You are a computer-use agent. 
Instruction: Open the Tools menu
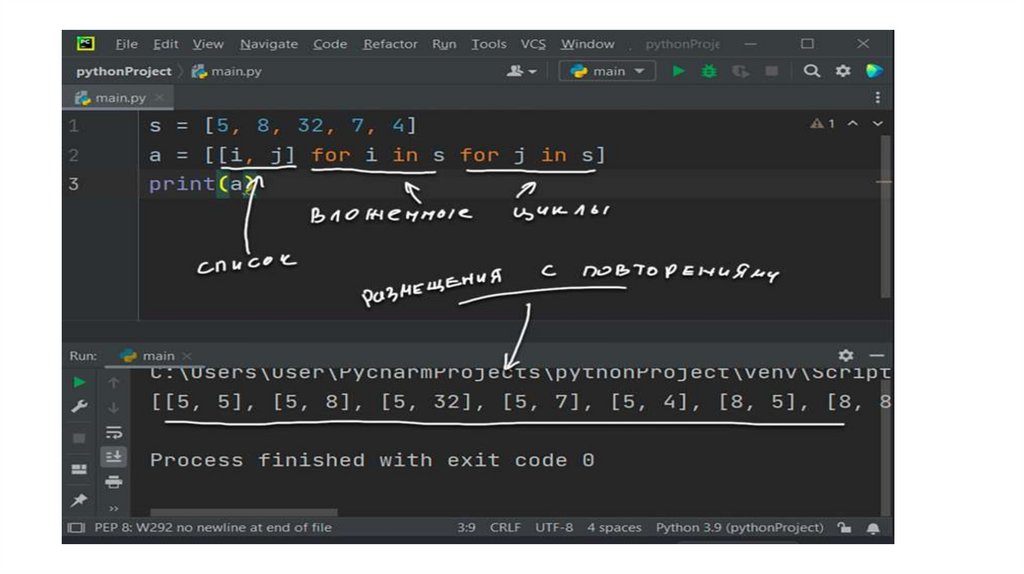tap(489, 44)
